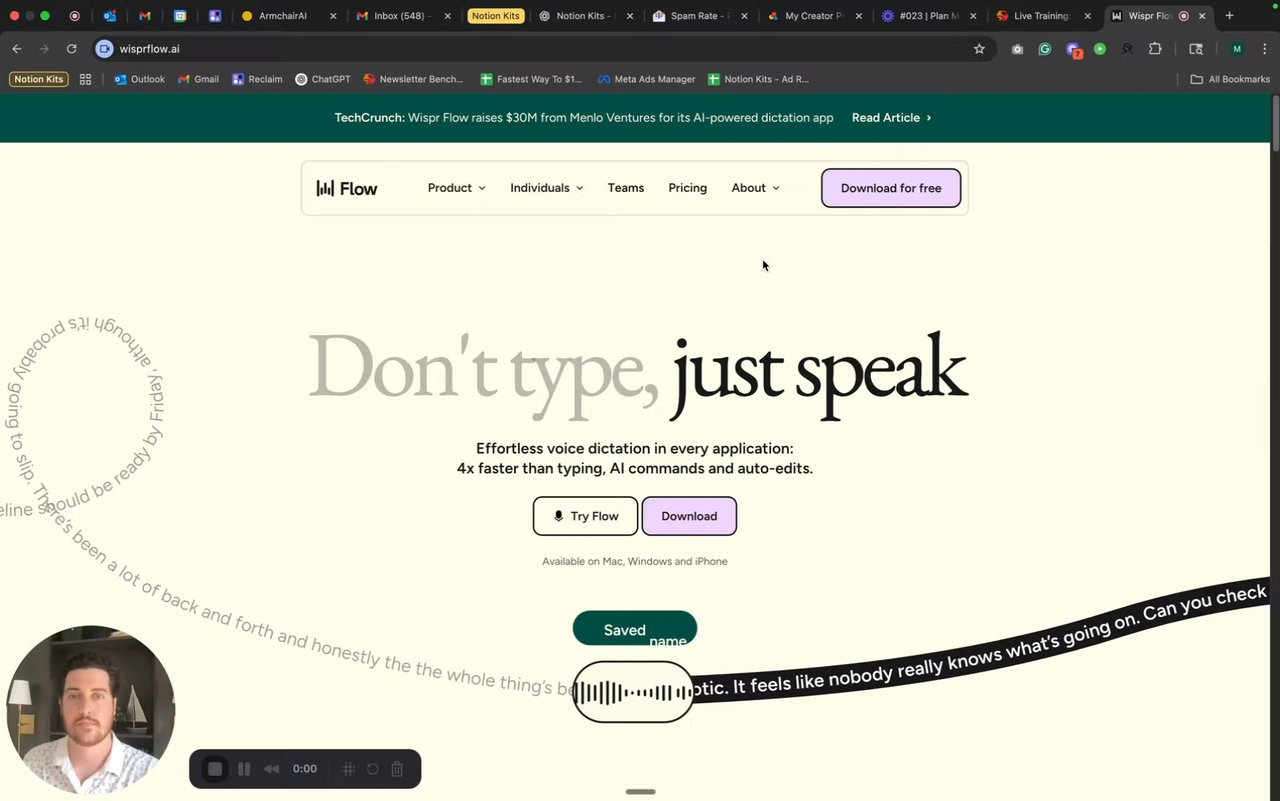This screenshot has height=801, width=1280.
Task: Expand the Product dropdown menu
Action: point(457,188)
